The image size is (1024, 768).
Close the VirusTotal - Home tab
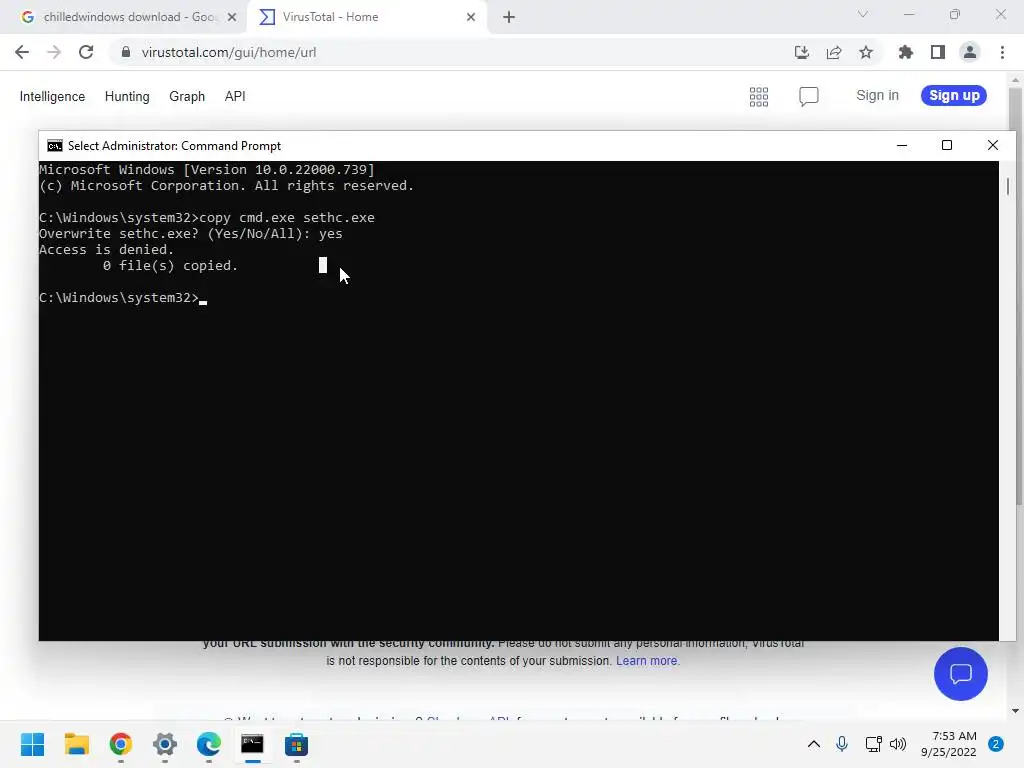(471, 18)
